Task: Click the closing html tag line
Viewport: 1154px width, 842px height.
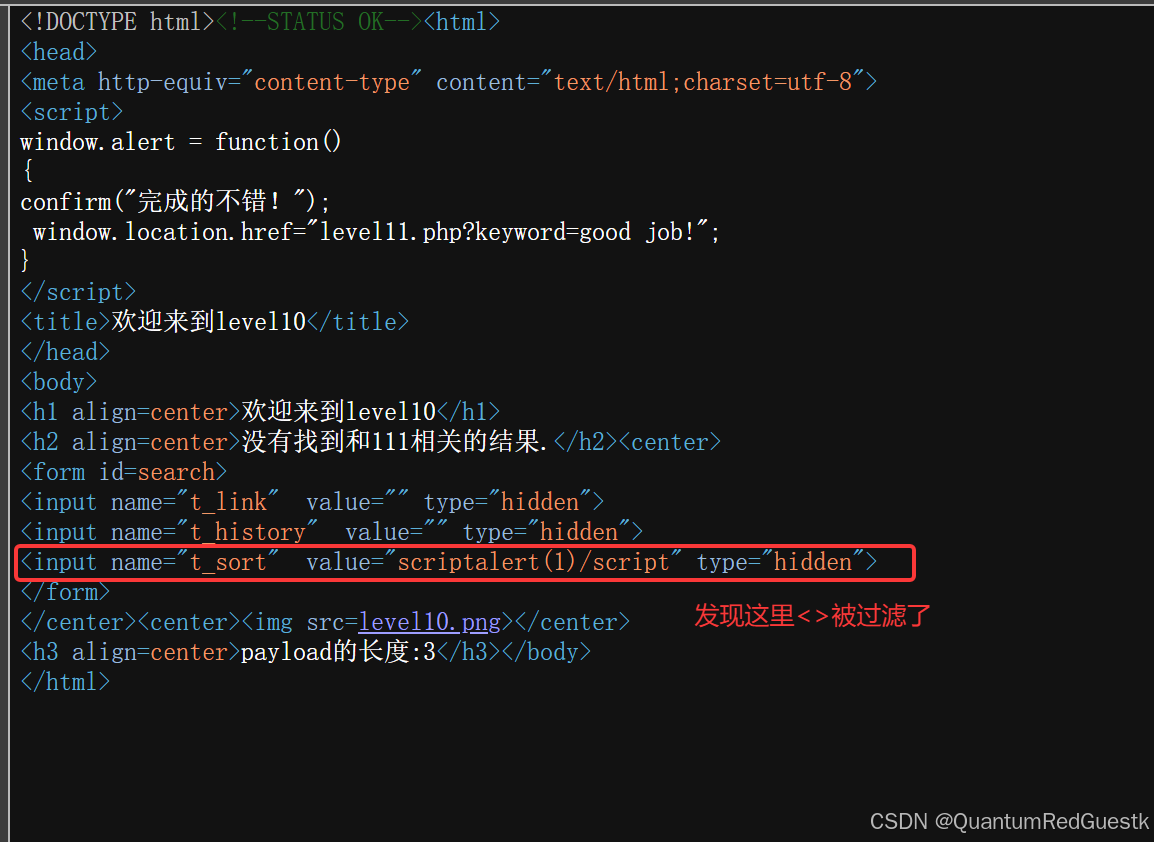Action: (66, 682)
